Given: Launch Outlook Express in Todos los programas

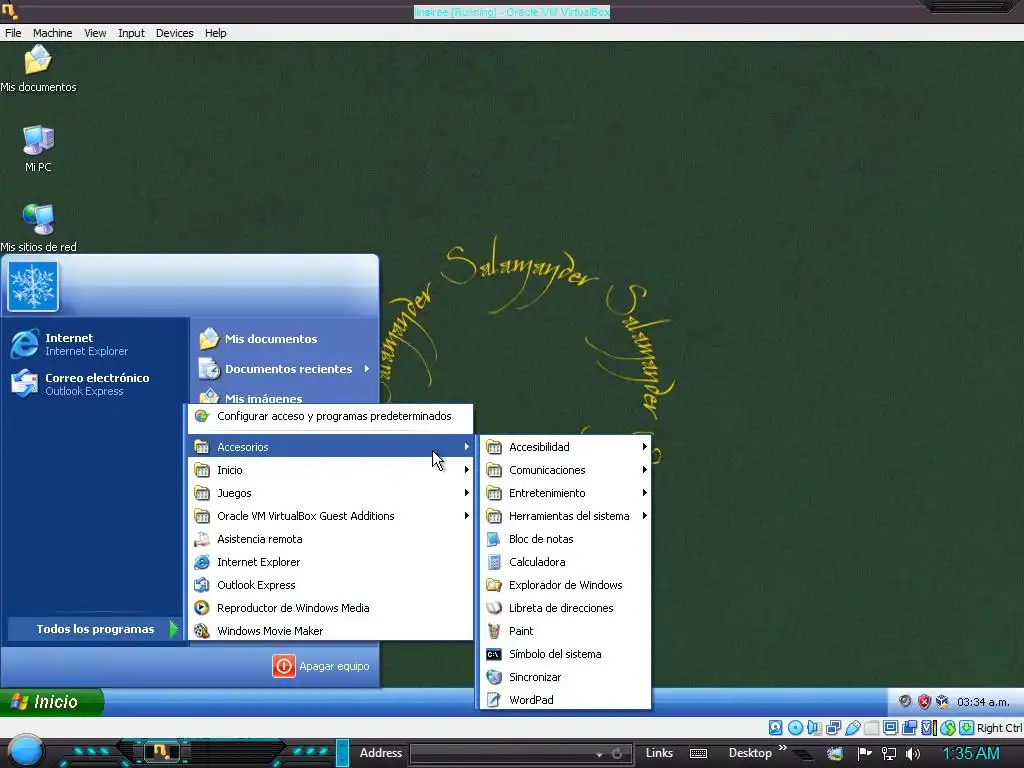Looking at the screenshot, I should click(330, 585).
